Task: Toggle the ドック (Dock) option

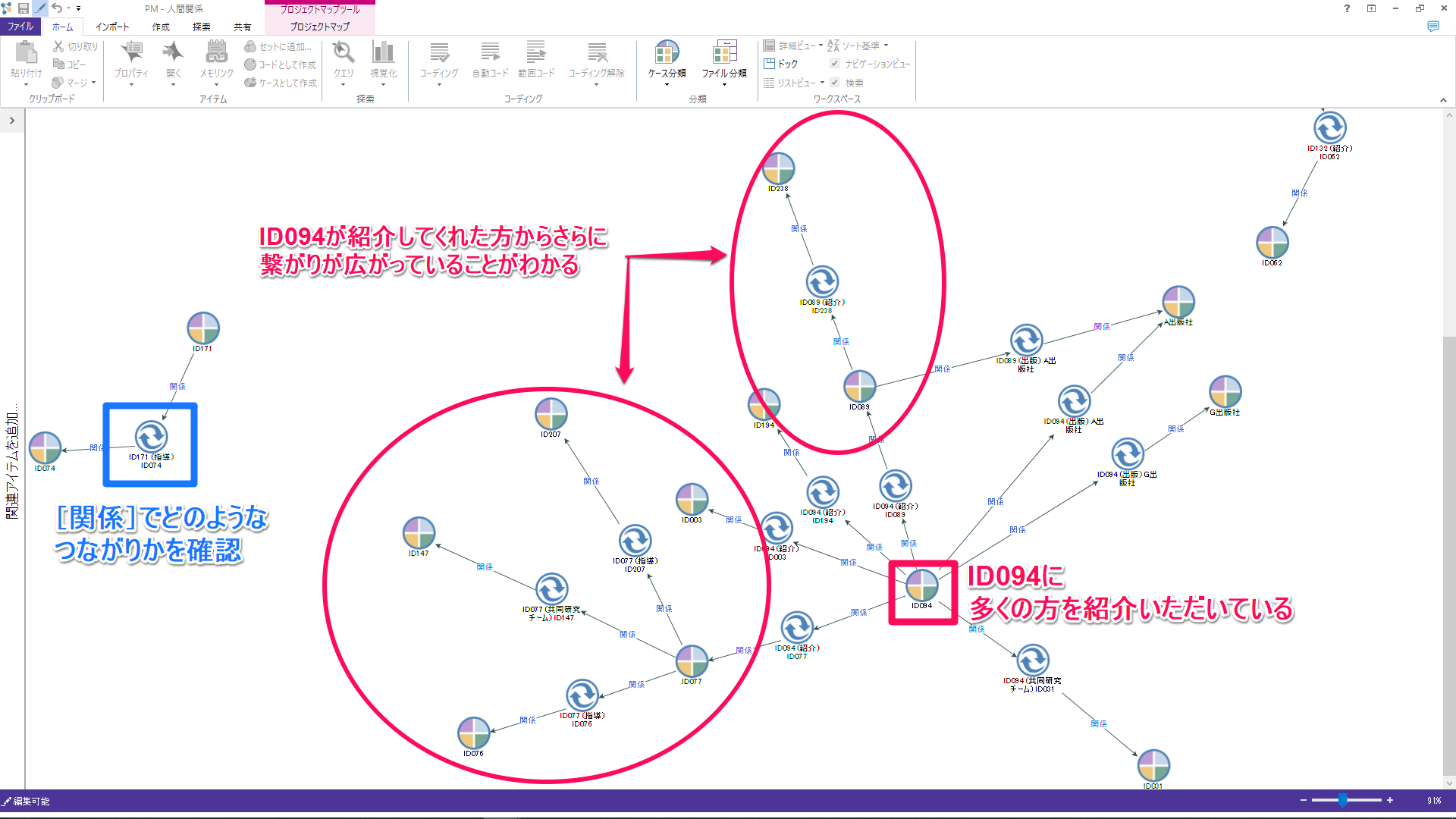Action: point(781,64)
